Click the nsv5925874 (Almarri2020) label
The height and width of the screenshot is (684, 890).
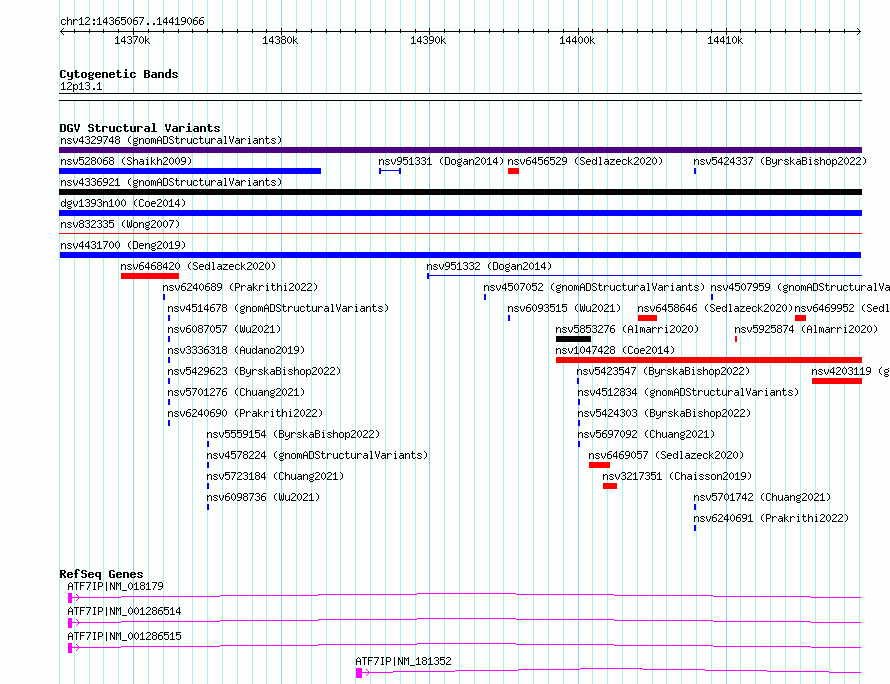806,329
